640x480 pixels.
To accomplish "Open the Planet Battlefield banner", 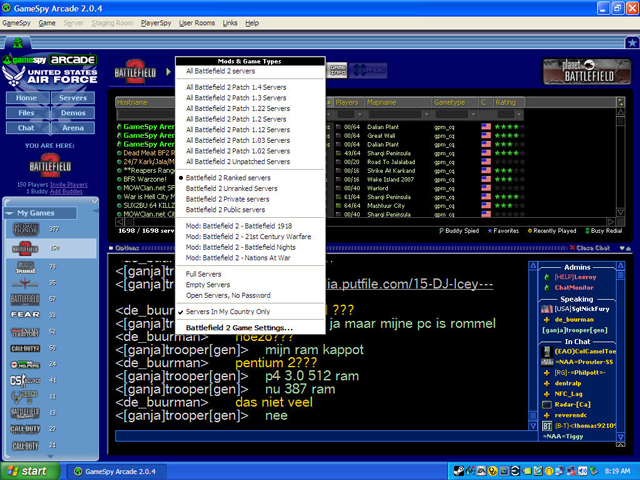I will coord(586,71).
